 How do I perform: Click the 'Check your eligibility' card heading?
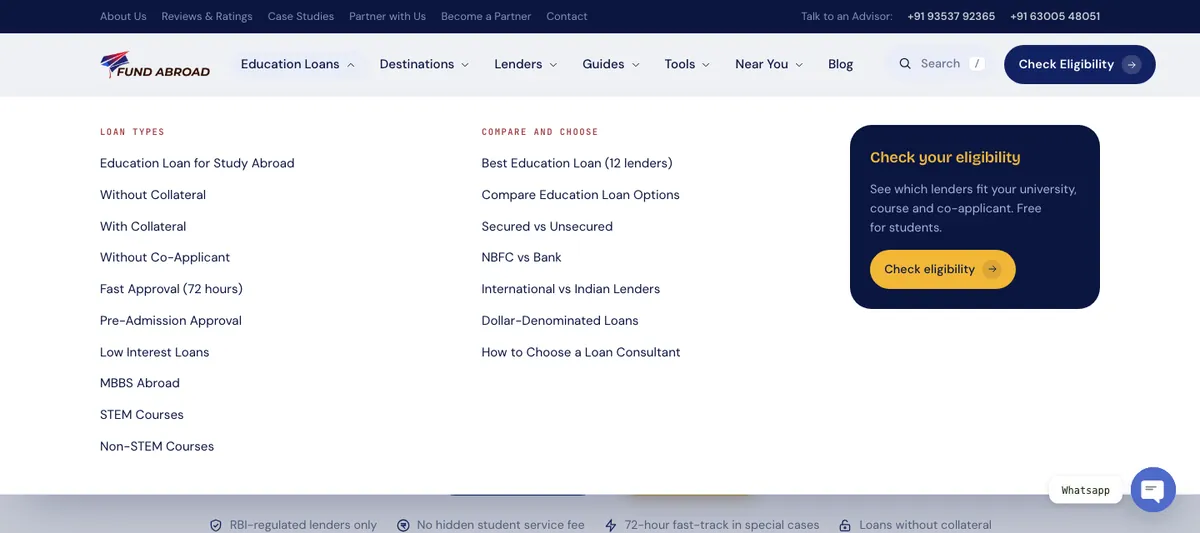[x=945, y=157]
